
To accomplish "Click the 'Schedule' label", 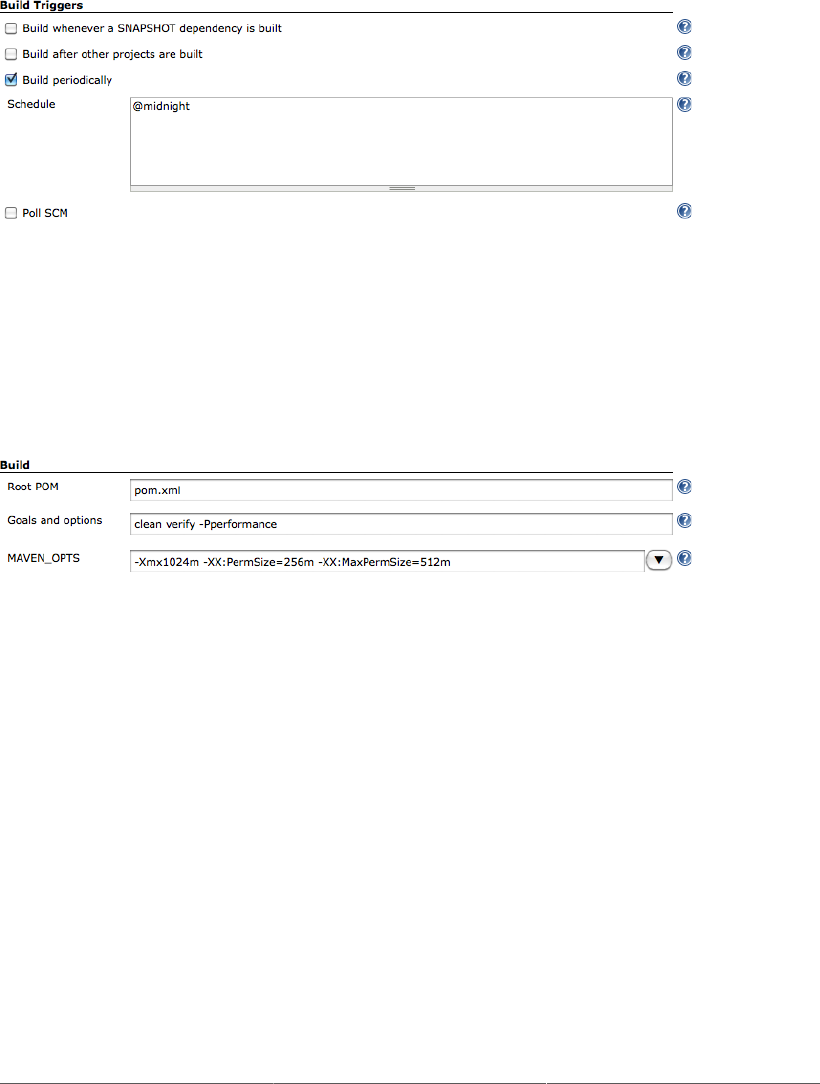I will pyautogui.click(x=31, y=104).
